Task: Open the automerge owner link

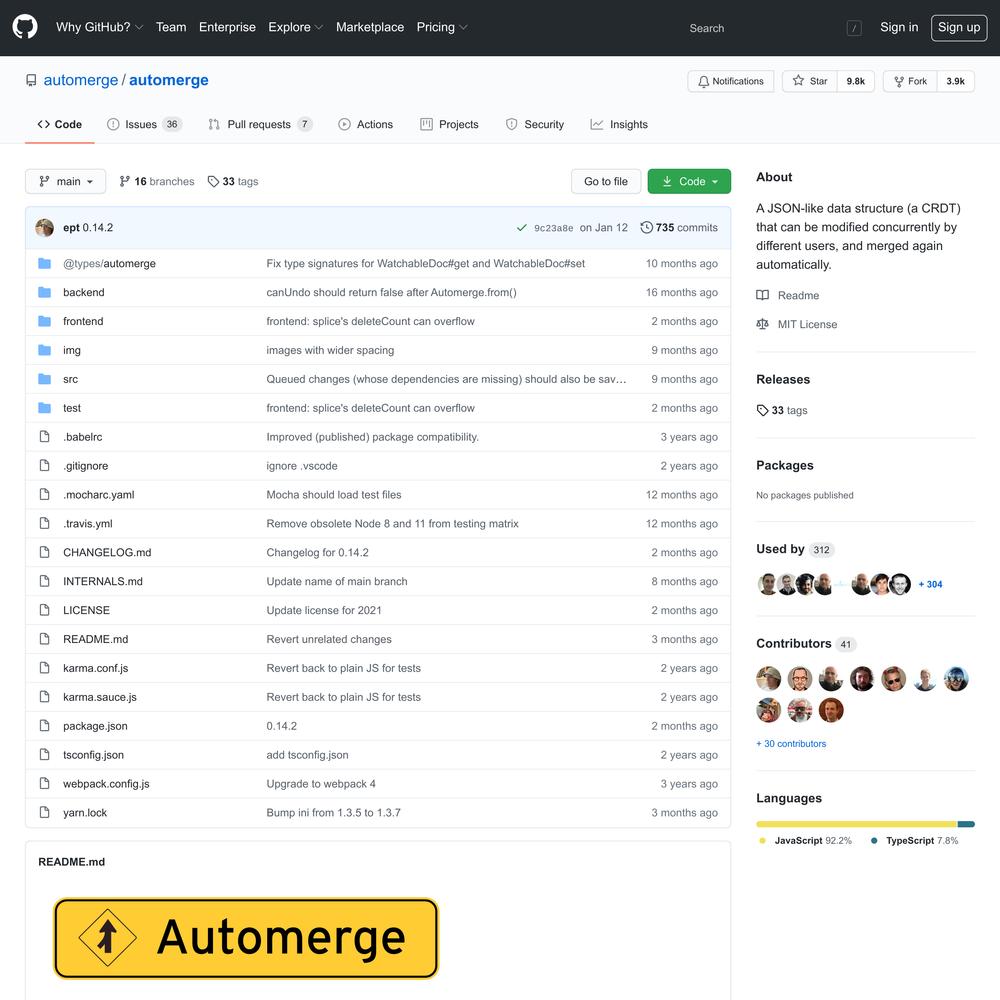Action: tap(81, 80)
